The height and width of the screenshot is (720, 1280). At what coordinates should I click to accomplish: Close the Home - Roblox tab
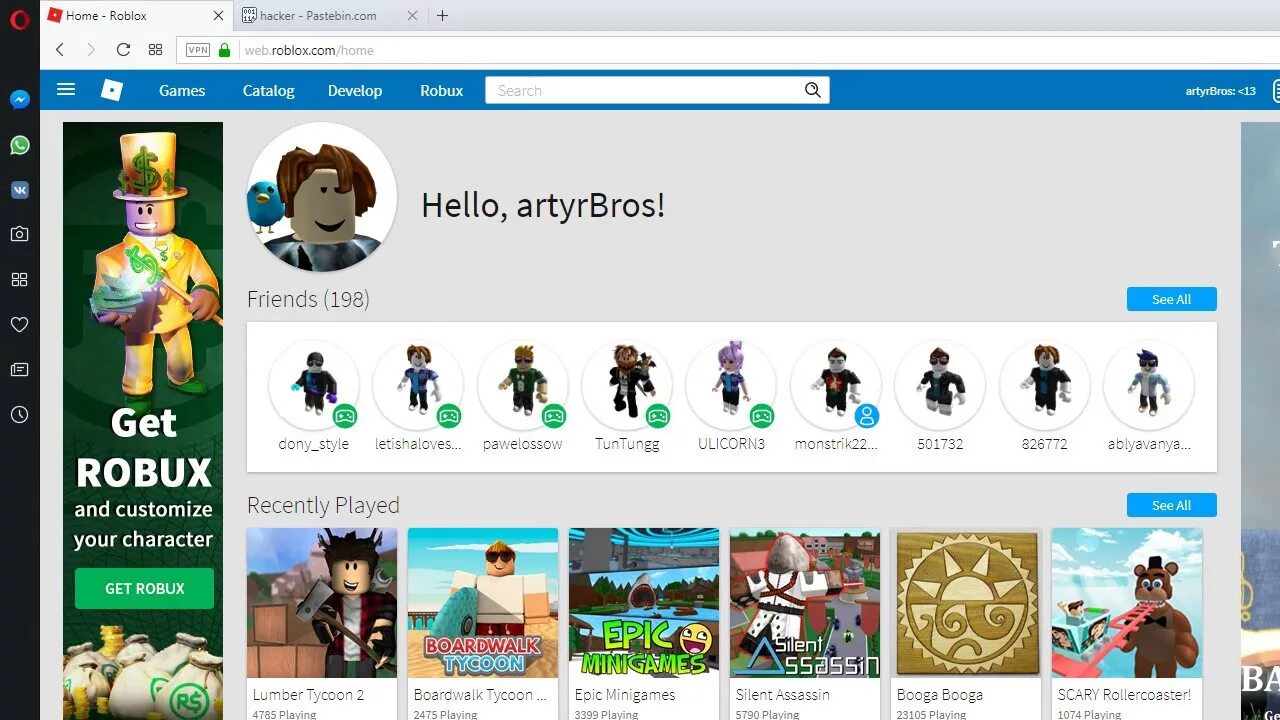tap(219, 16)
